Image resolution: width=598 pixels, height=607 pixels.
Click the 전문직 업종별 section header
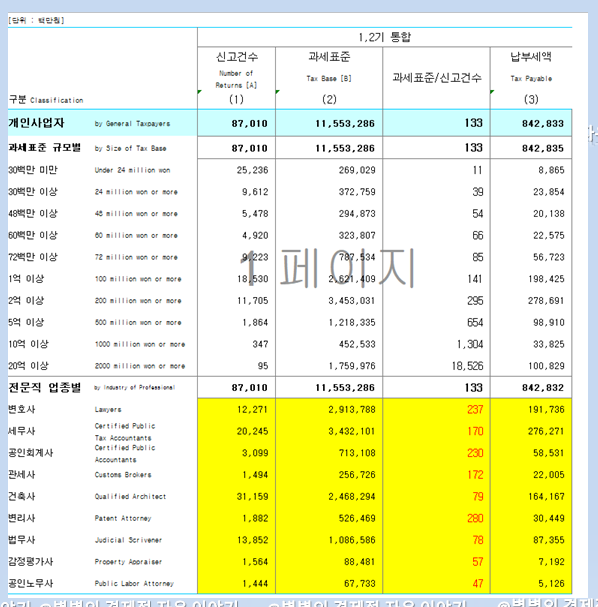click(x=45, y=388)
